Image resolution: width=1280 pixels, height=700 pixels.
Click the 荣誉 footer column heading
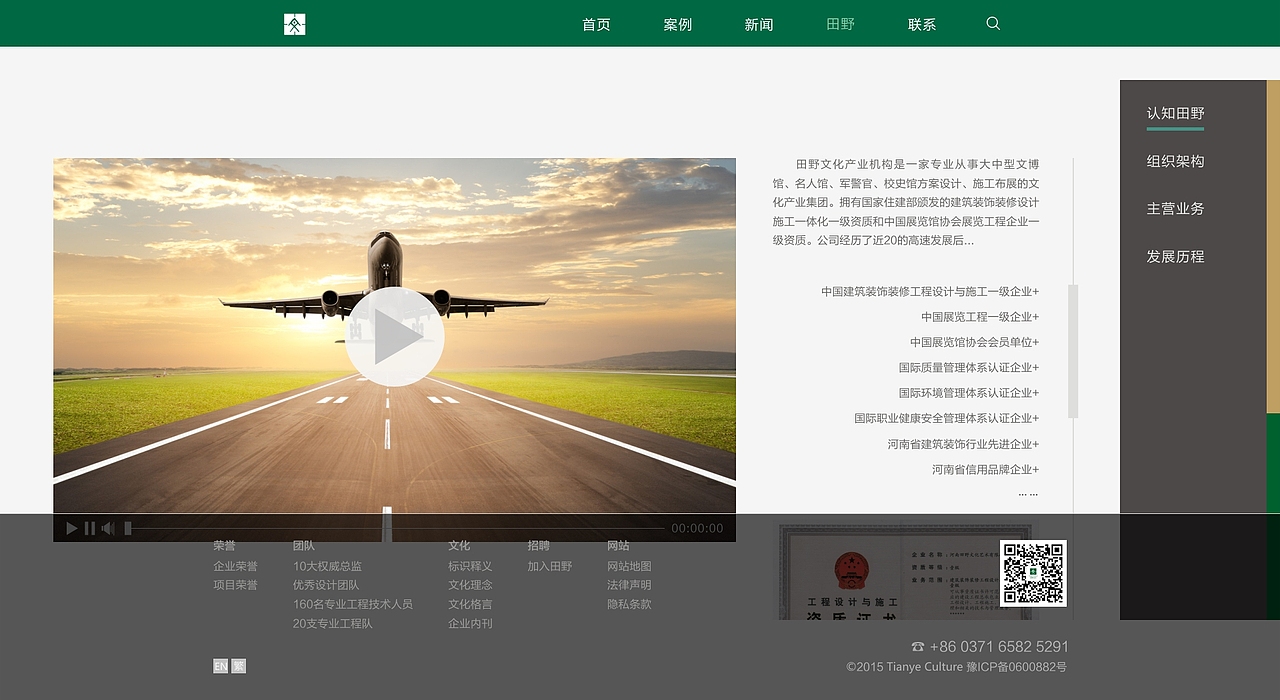(x=224, y=545)
